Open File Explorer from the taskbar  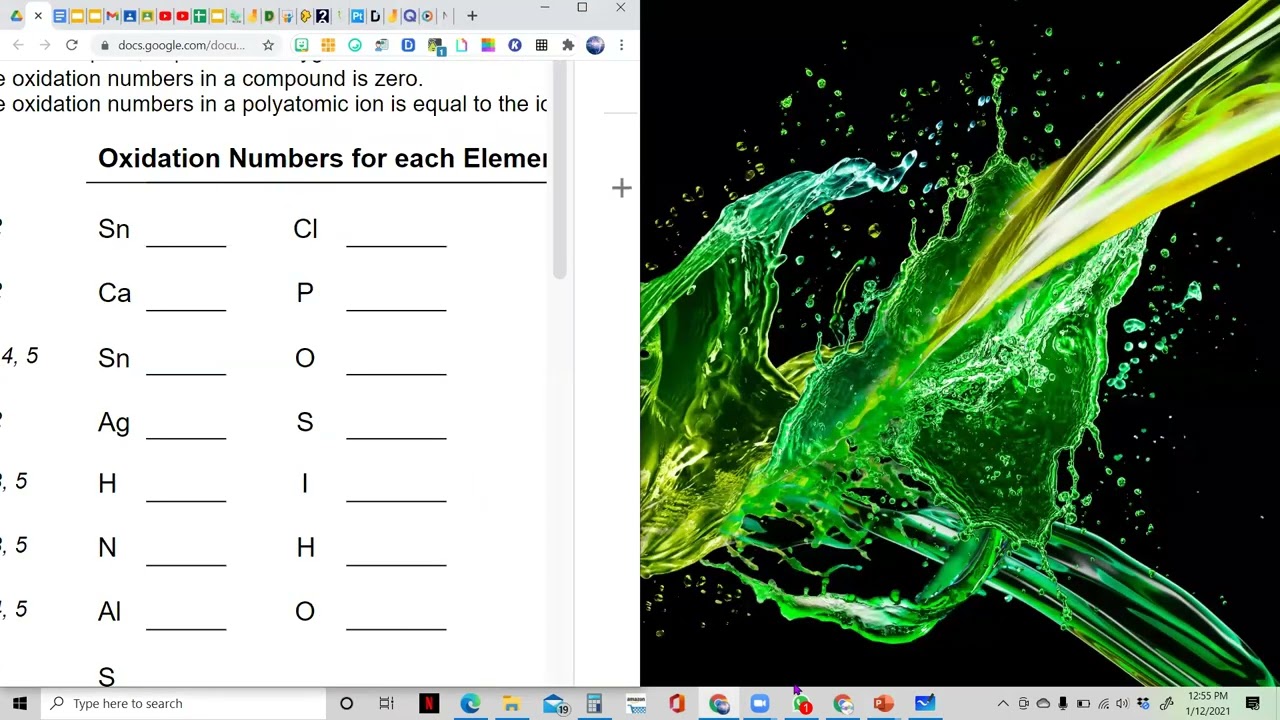(x=511, y=703)
